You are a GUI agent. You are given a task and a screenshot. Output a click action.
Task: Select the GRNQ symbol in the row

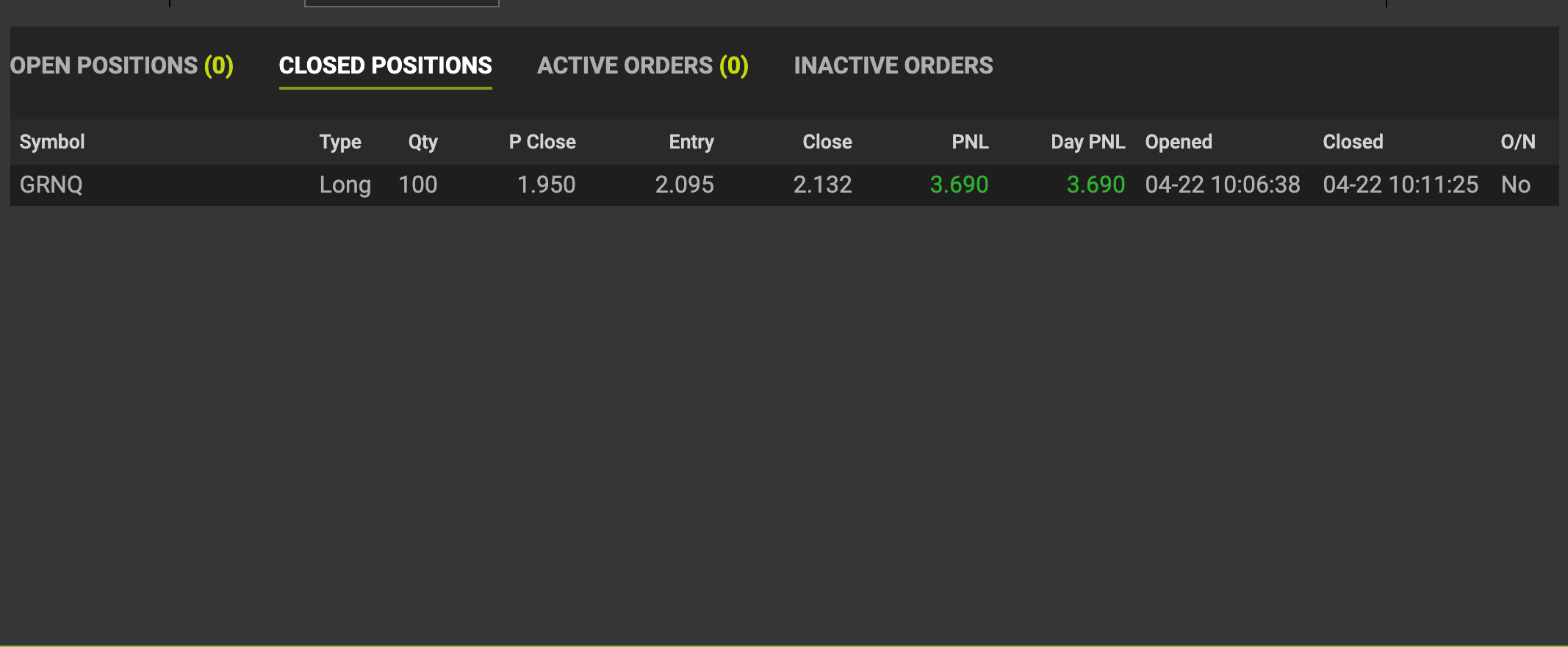[51, 185]
